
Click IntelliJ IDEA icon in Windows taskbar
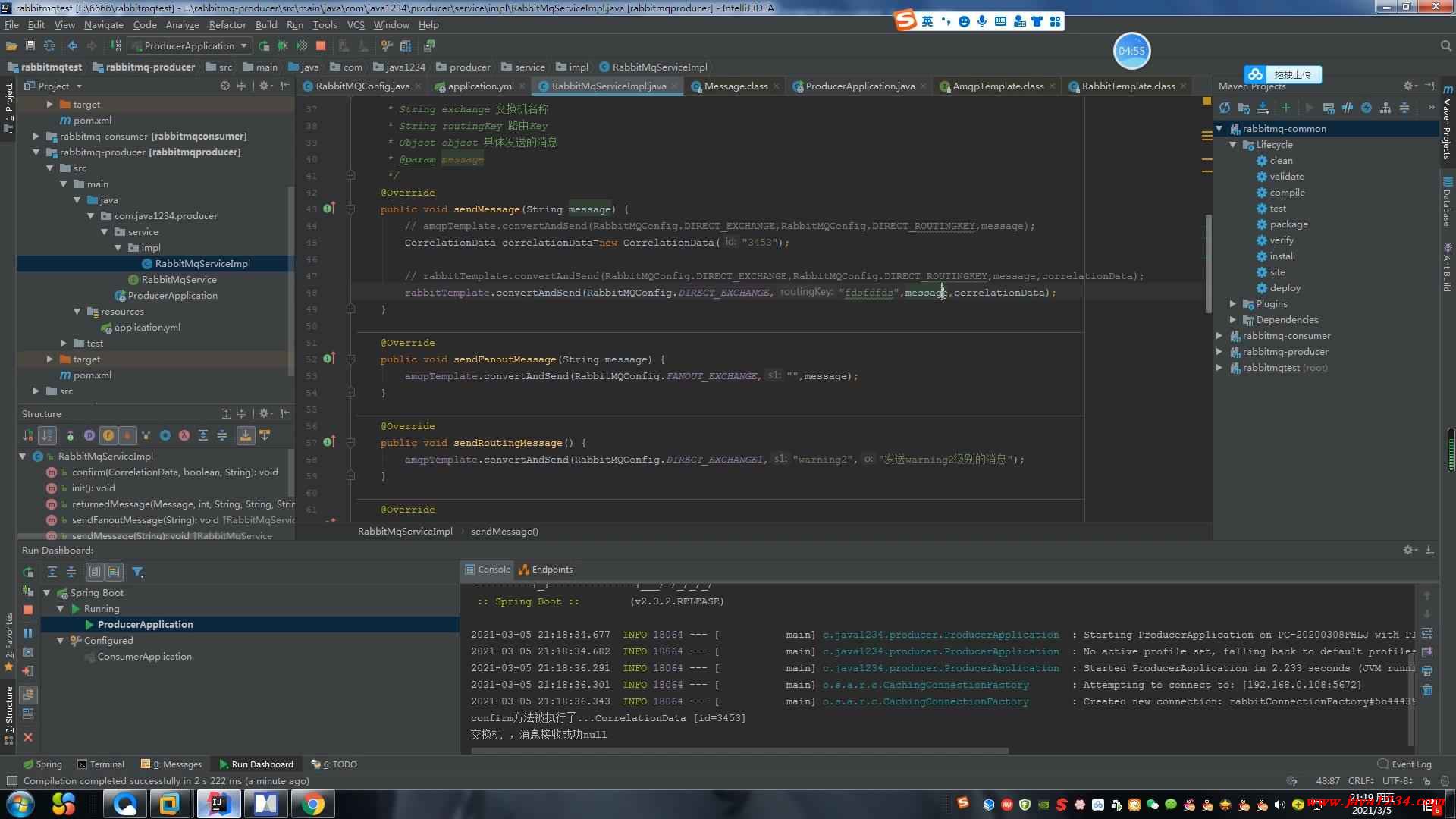[219, 804]
